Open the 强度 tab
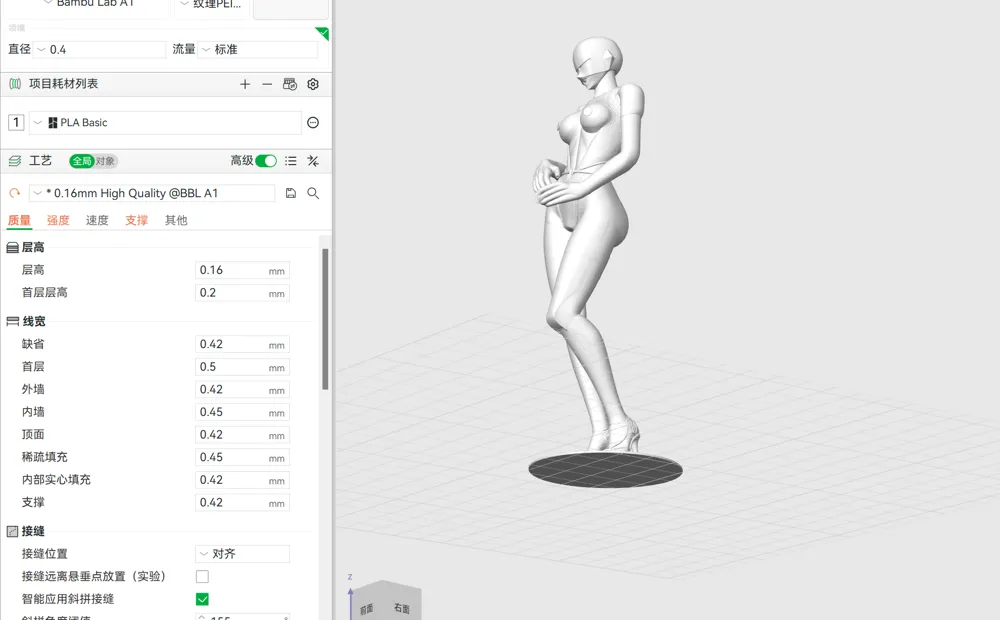The height and width of the screenshot is (620, 1000). tap(58, 220)
